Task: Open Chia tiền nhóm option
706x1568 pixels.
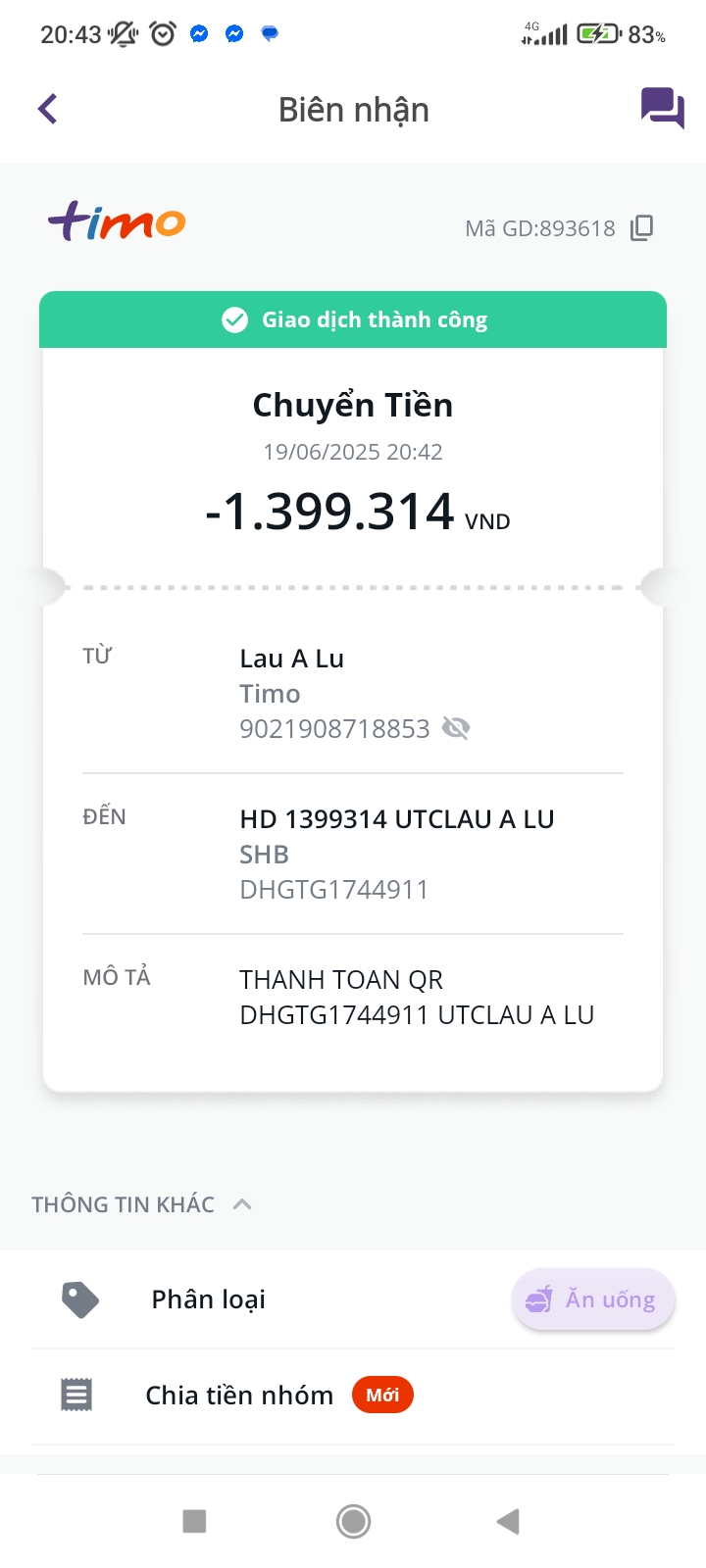Action: (239, 1395)
